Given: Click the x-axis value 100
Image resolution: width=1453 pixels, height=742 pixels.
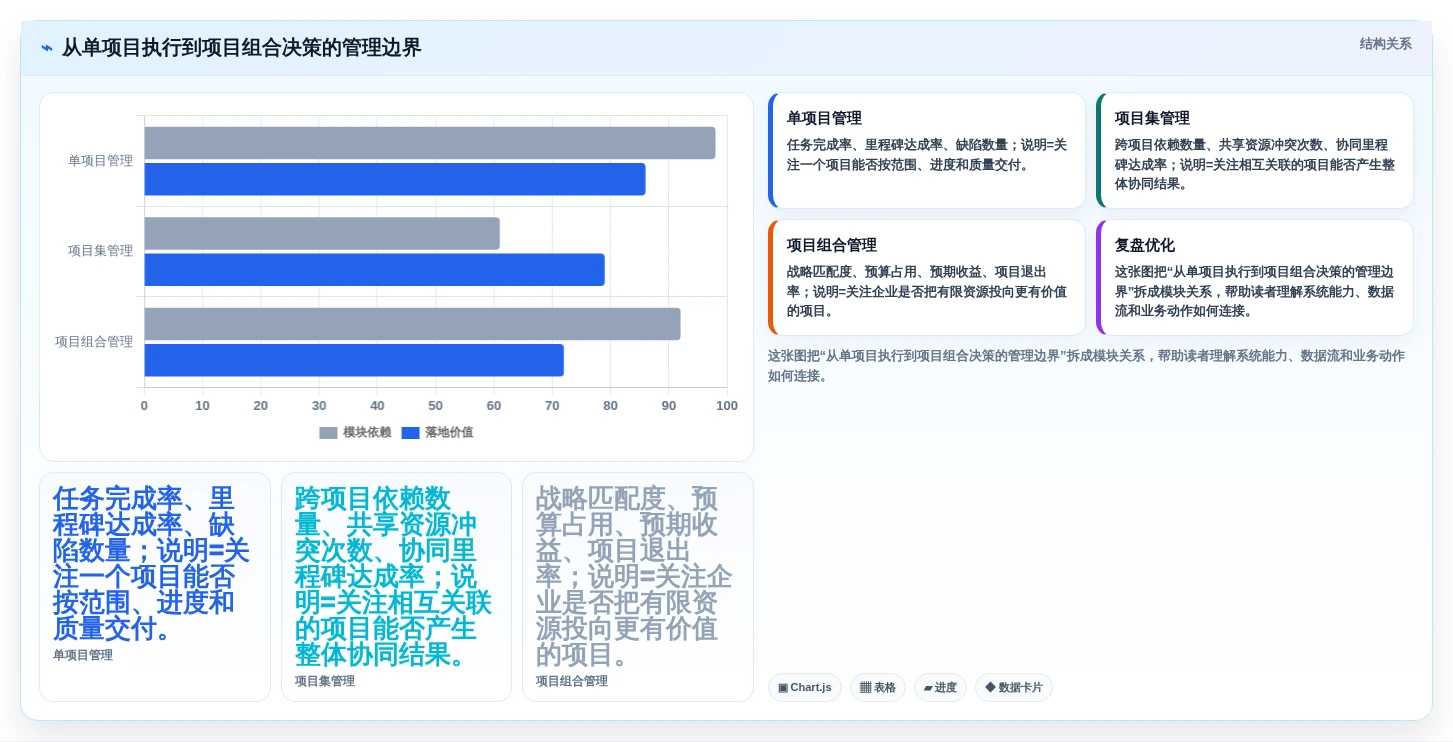Looking at the screenshot, I should 727,406.
